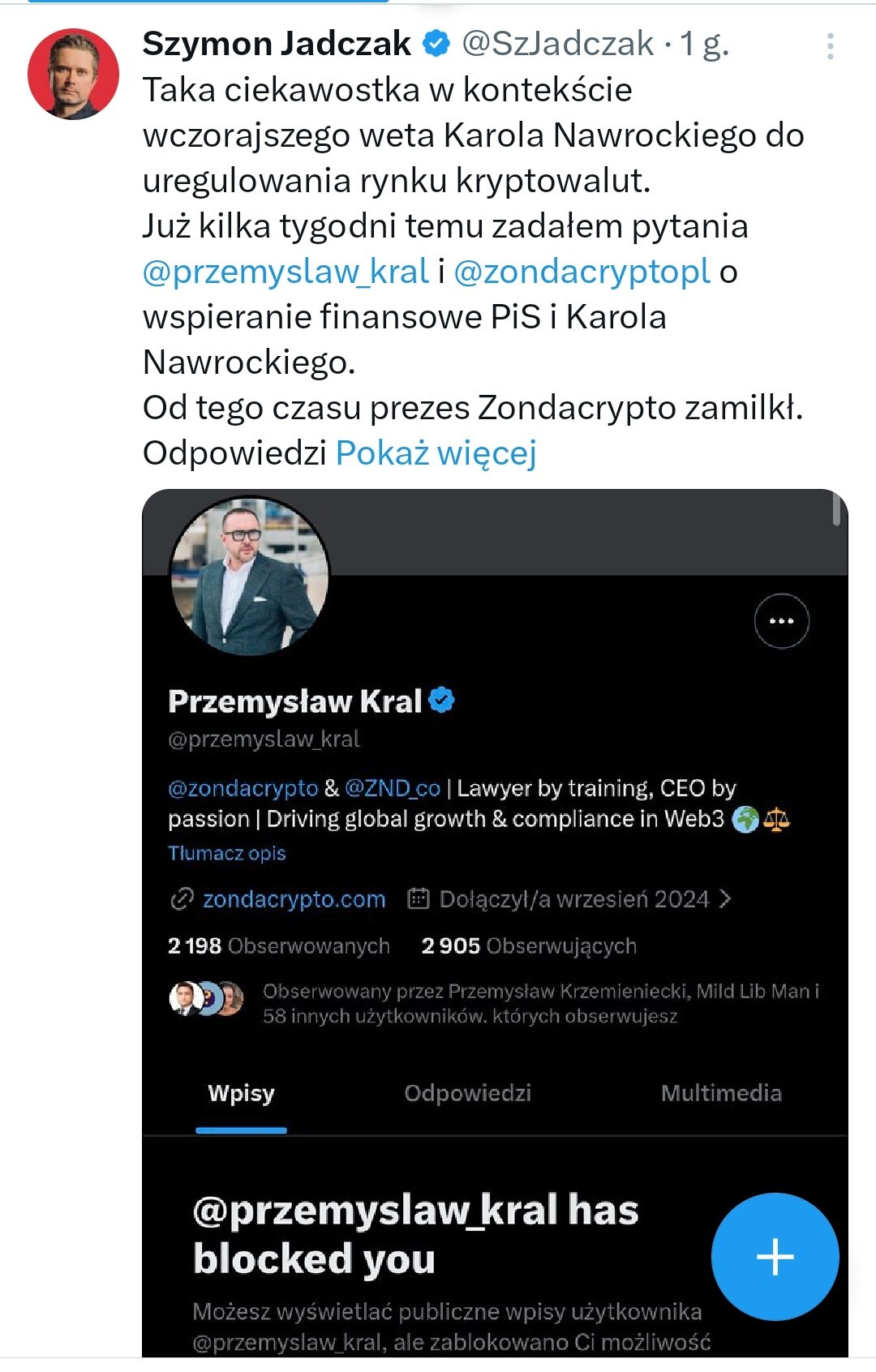Click the @zondacryptopl mention link
The height and width of the screenshot is (1372, 876).
coord(582,272)
